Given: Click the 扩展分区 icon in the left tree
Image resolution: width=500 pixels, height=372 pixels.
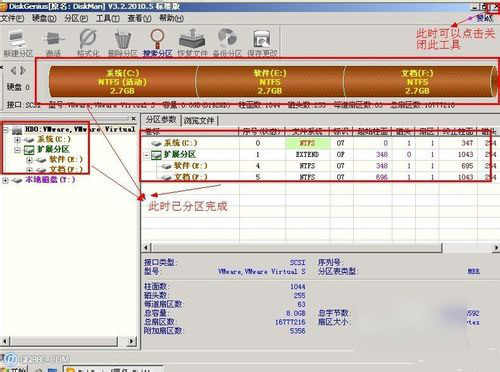Looking at the screenshot, I should click(29, 150).
